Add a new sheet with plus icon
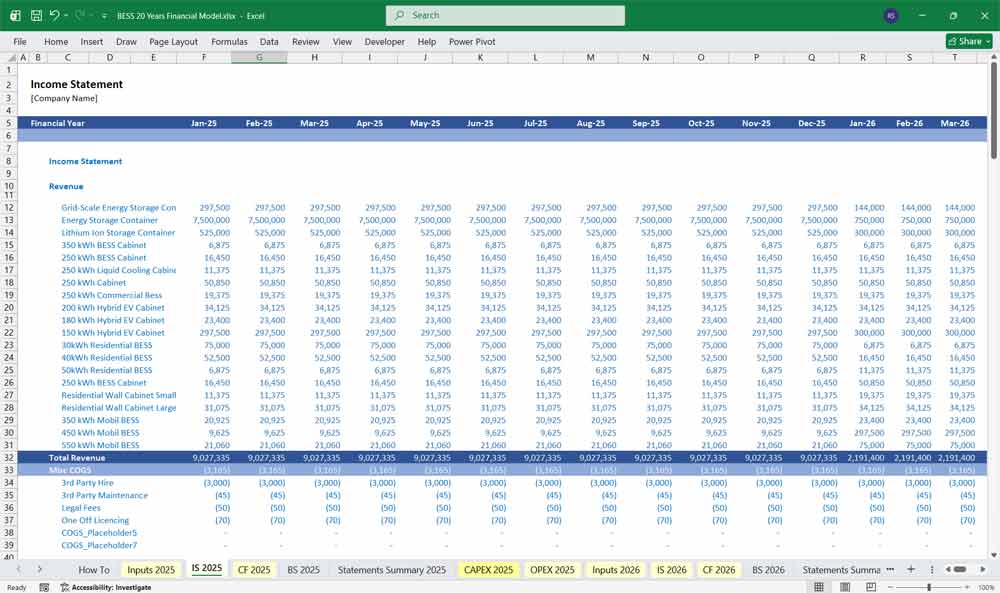1000x593 pixels. tap(910, 569)
